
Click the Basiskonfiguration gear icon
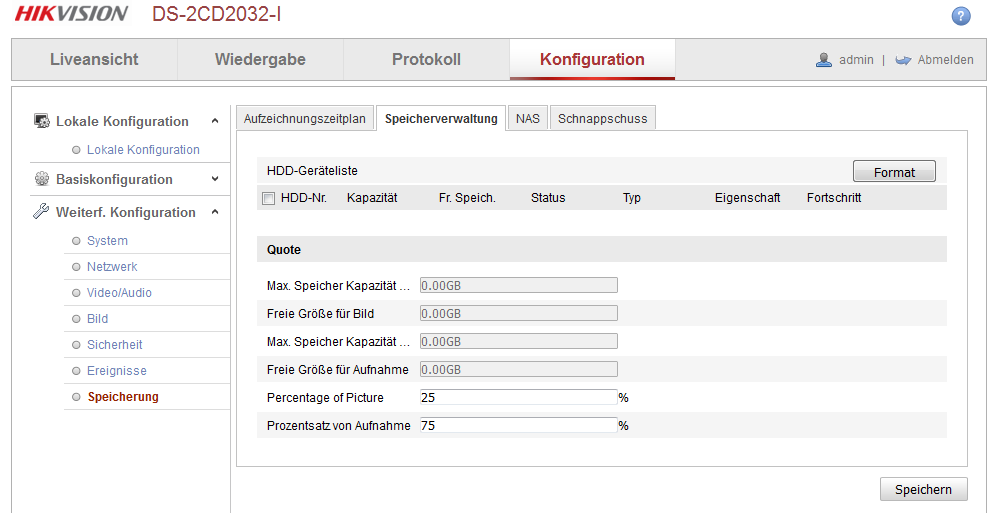[x=42, y=179]
